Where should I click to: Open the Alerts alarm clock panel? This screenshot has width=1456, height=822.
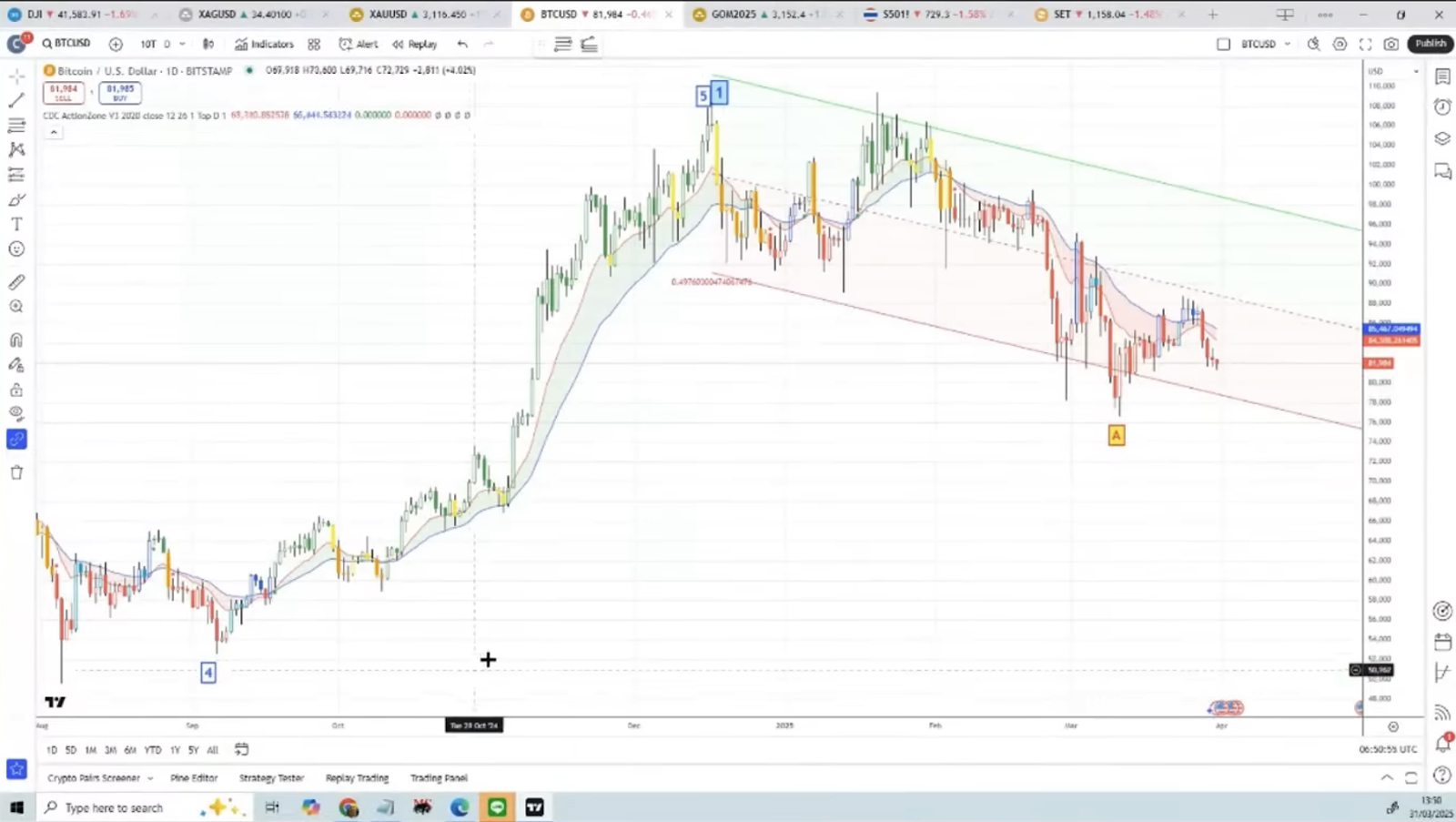(x=1442, y=107)
